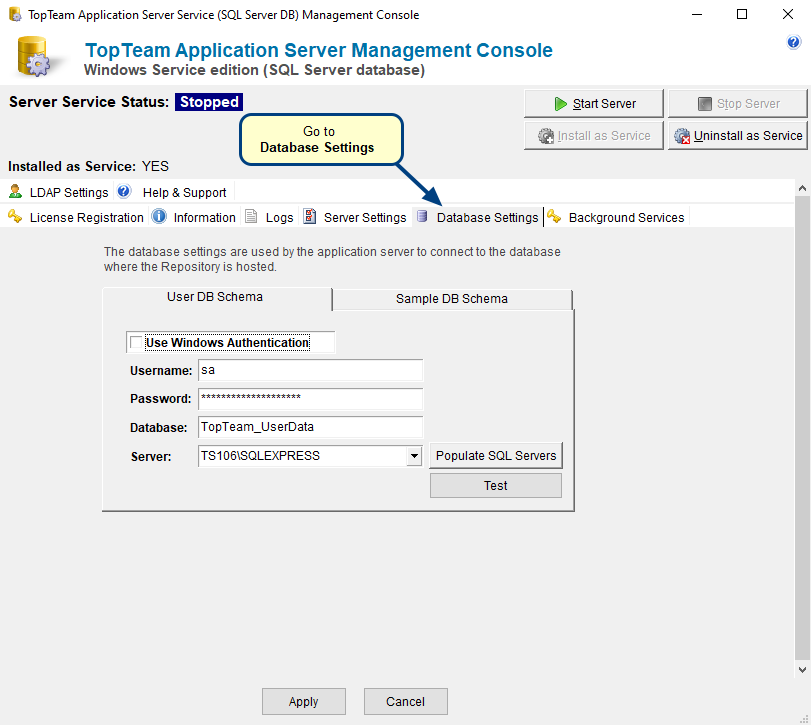Click the Database Settings cylinder icon
811x725 pixels.
pos(422,217)
